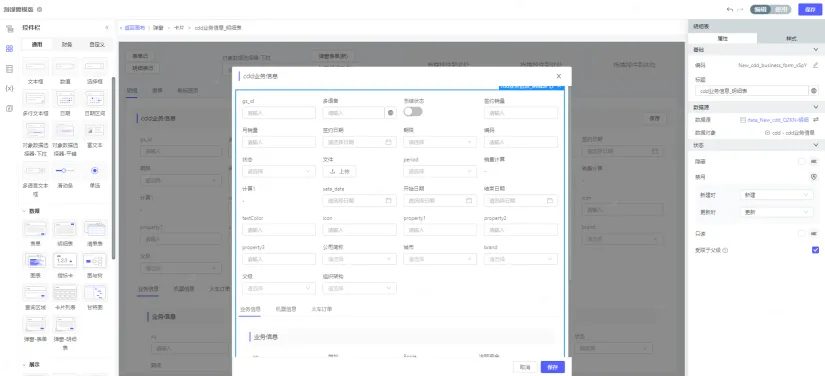Click the globe icon beside the 标题 field
825x376 pixels.
tap(814, 90)
